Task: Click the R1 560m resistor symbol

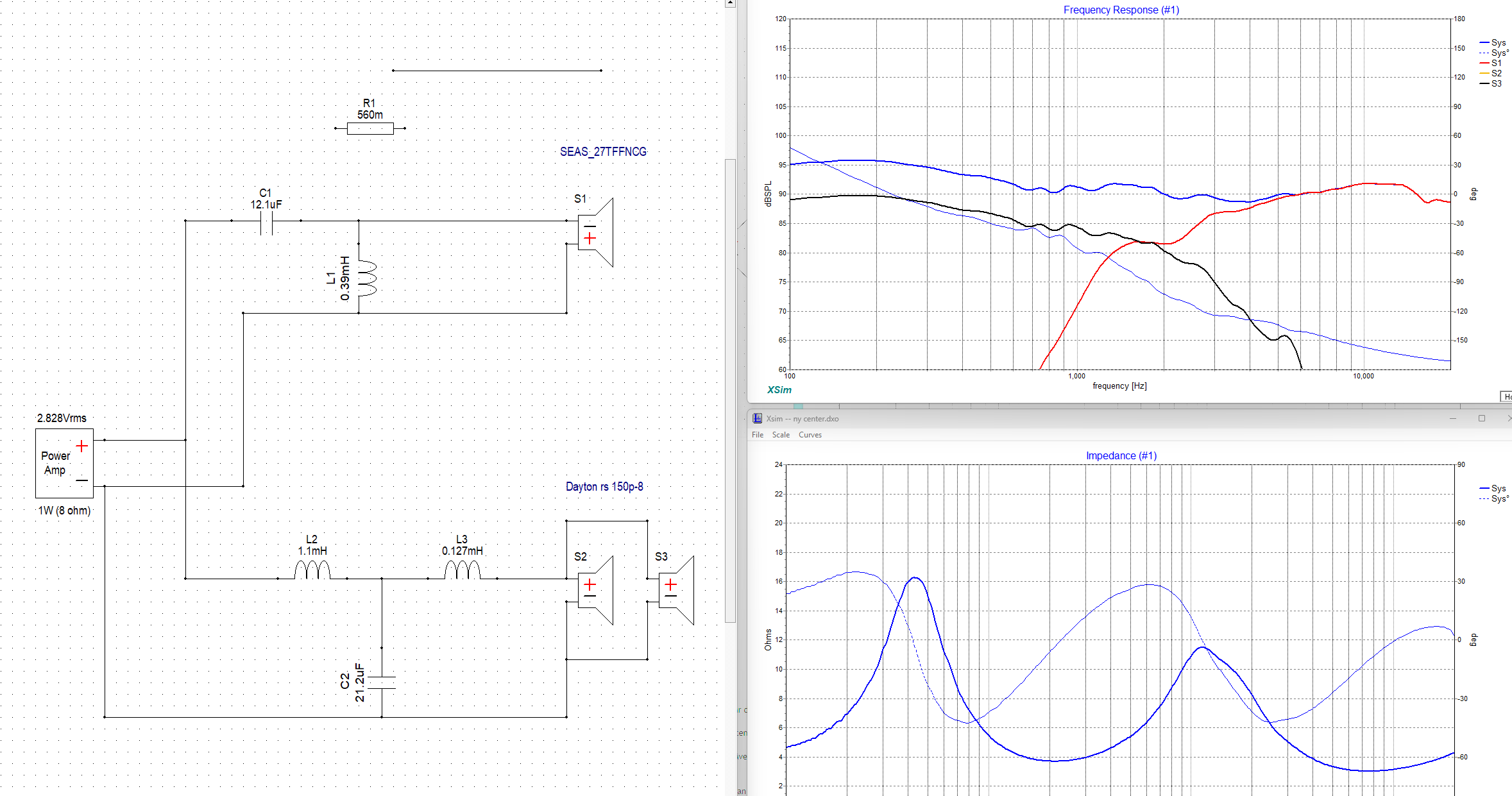Action: (370, 128)
